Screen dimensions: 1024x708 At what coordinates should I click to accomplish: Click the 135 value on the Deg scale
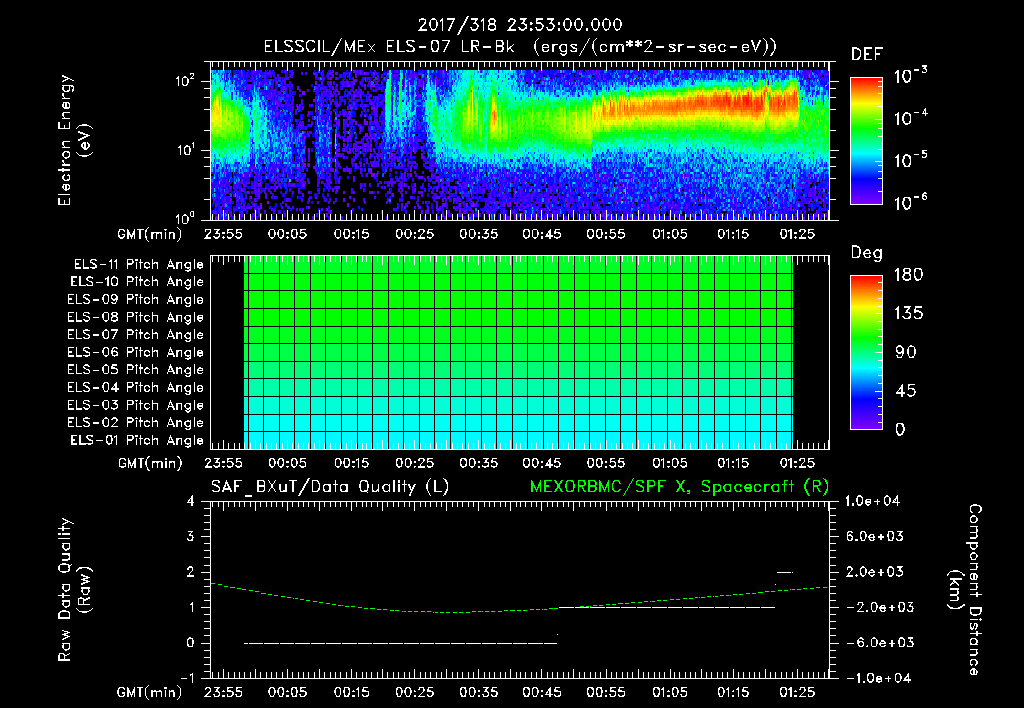pyautogui.click(x=908, y=314)
